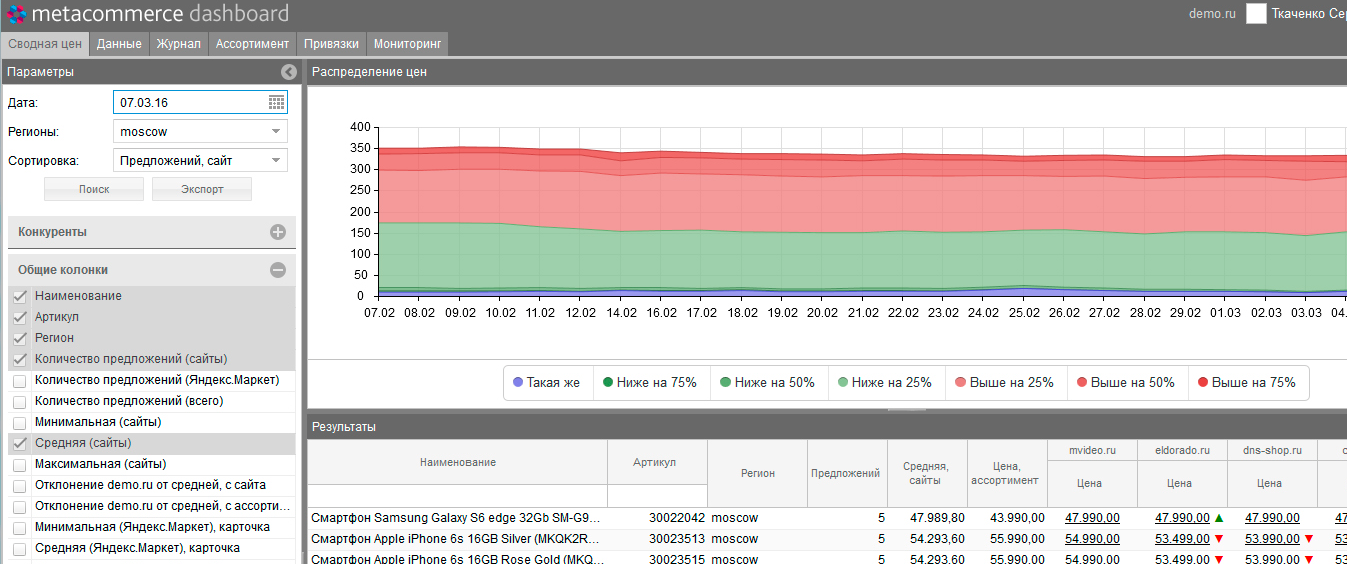This screenshot has height=564, width=1347.
Task: Open the Мониторинг tab
Action: [408, 44]
